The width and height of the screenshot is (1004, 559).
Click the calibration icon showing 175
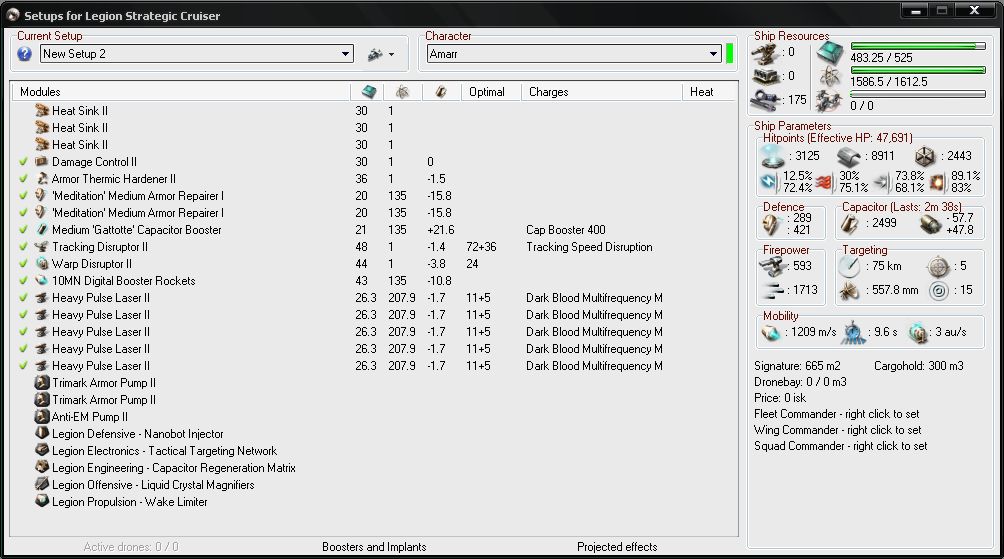765,100
